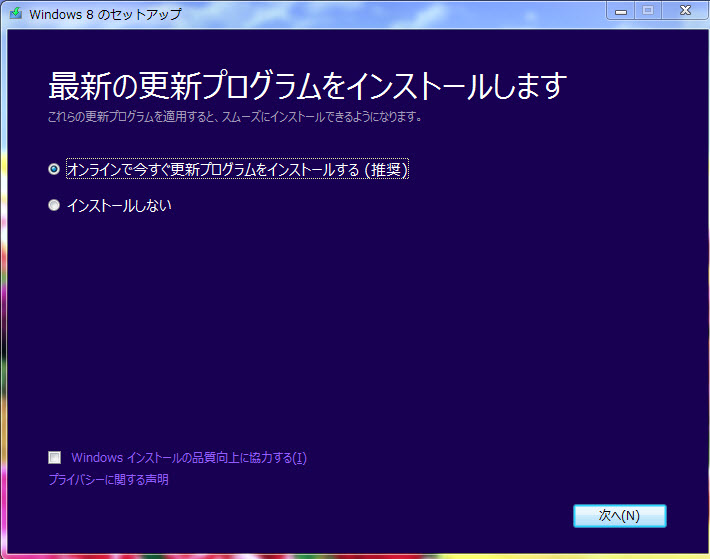Click the Windows 8 setup title bar icon

pos(16,13)
